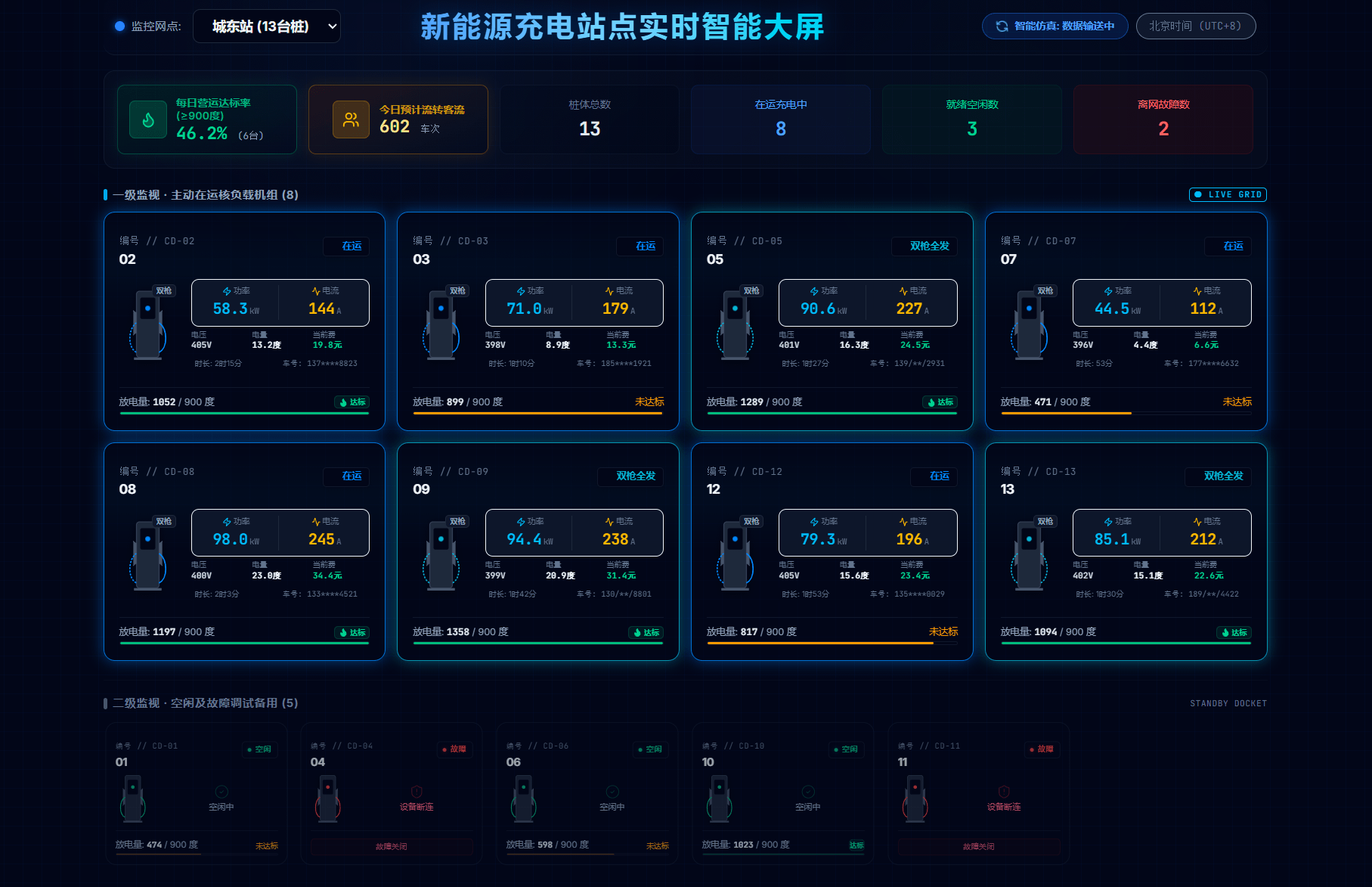Click the 故障关闭 bar on card CD-11
This screenshot has height=887, width=1372.
pyautogui.click(x=979, y=847)
